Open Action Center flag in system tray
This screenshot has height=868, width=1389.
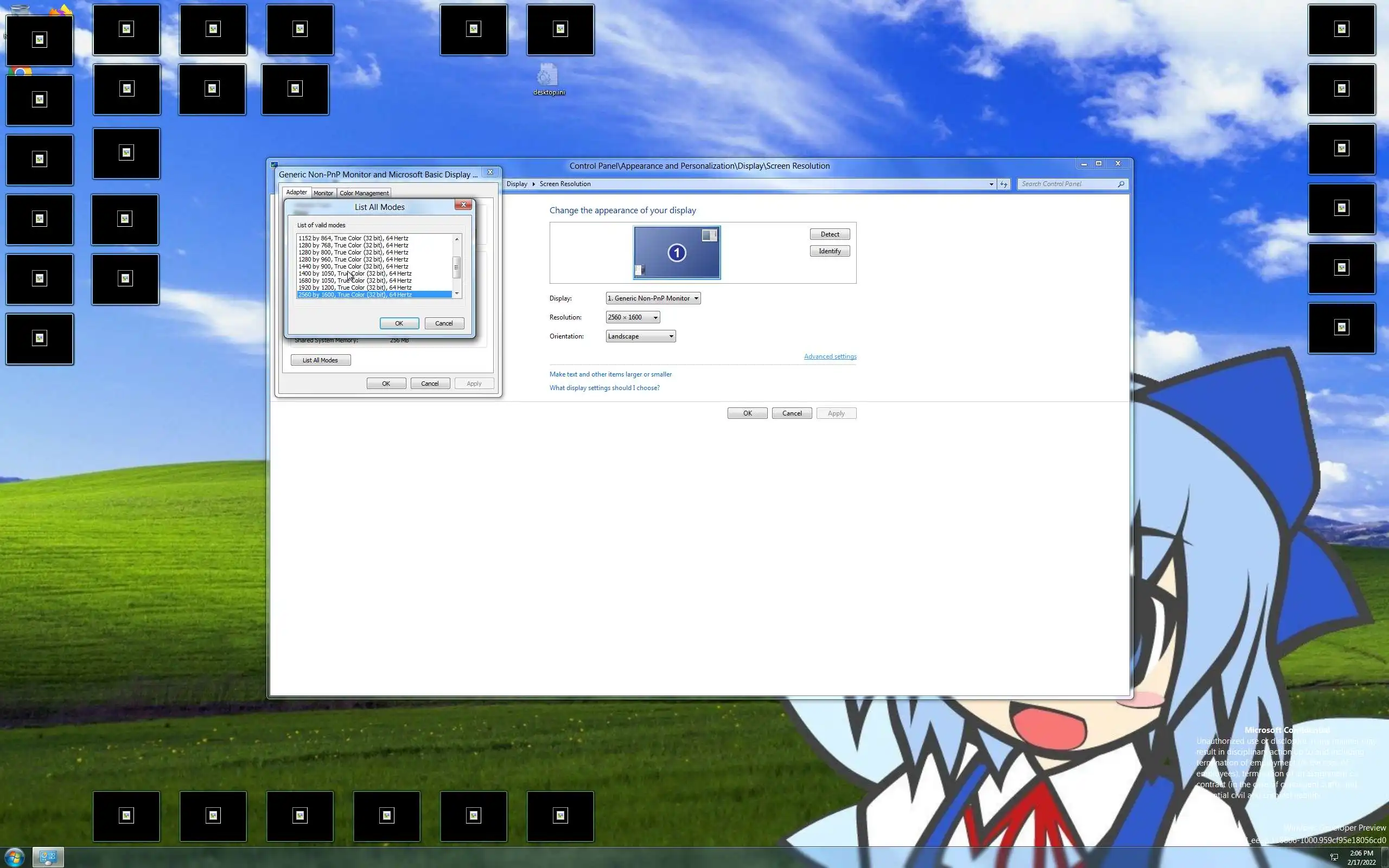pyautogui.click(x=1335, y=857)
